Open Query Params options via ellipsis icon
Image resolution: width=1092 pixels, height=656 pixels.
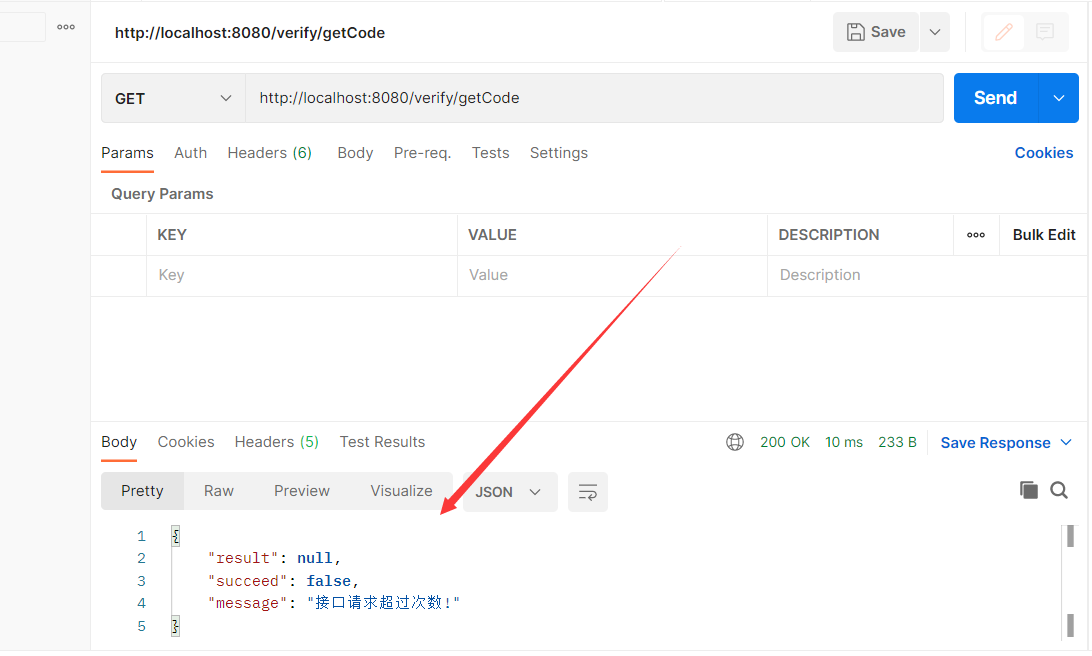pos(977,234)
